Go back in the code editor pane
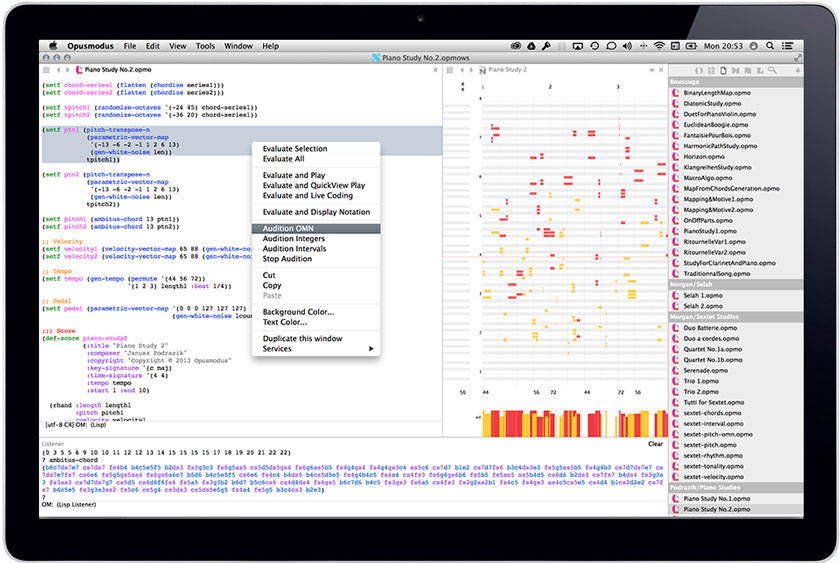The width and height of the screenshot is (840, 563). pos(58,70)
